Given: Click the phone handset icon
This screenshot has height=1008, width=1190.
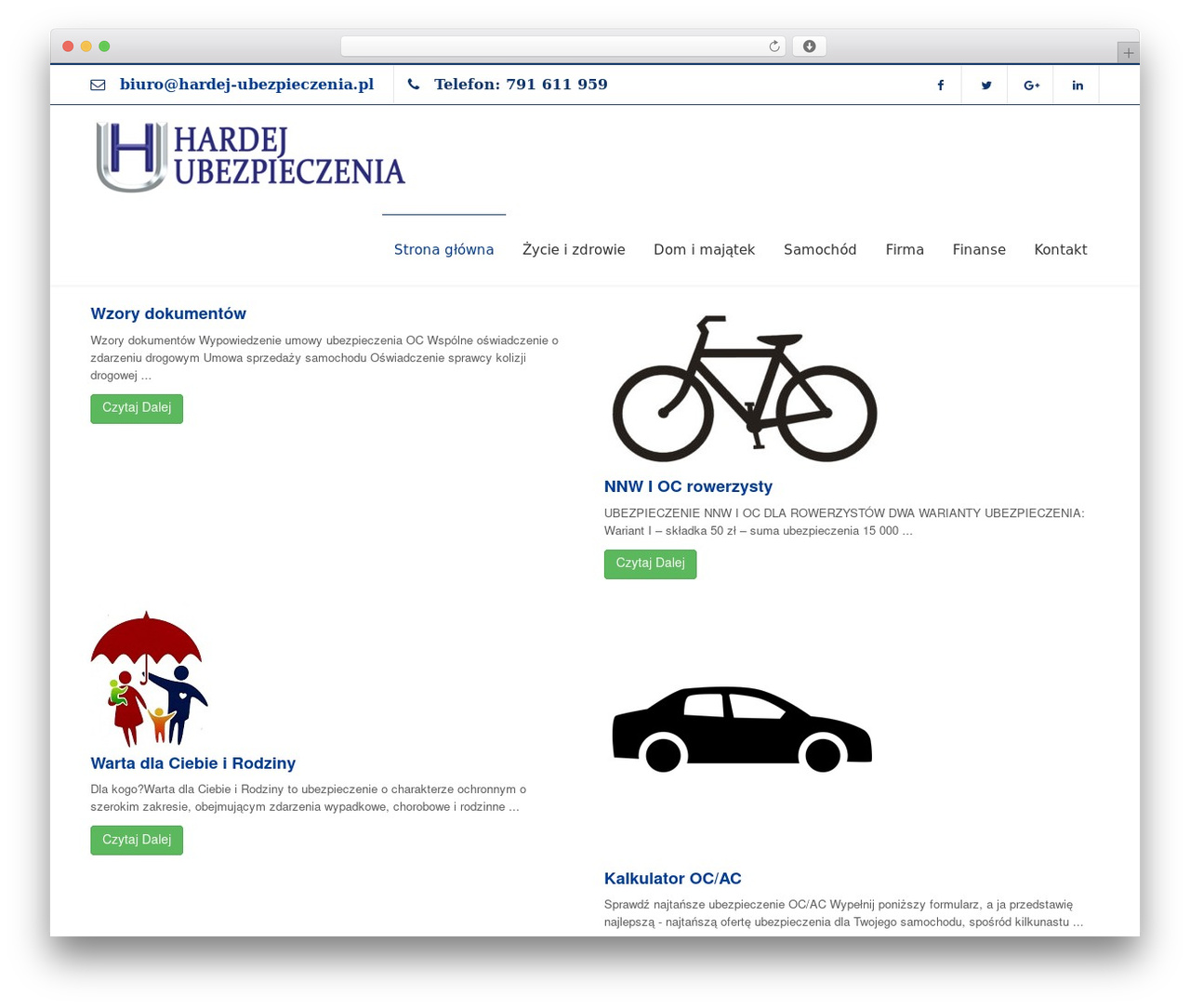Looking at the screenshot, I should (x=414, y=85).
